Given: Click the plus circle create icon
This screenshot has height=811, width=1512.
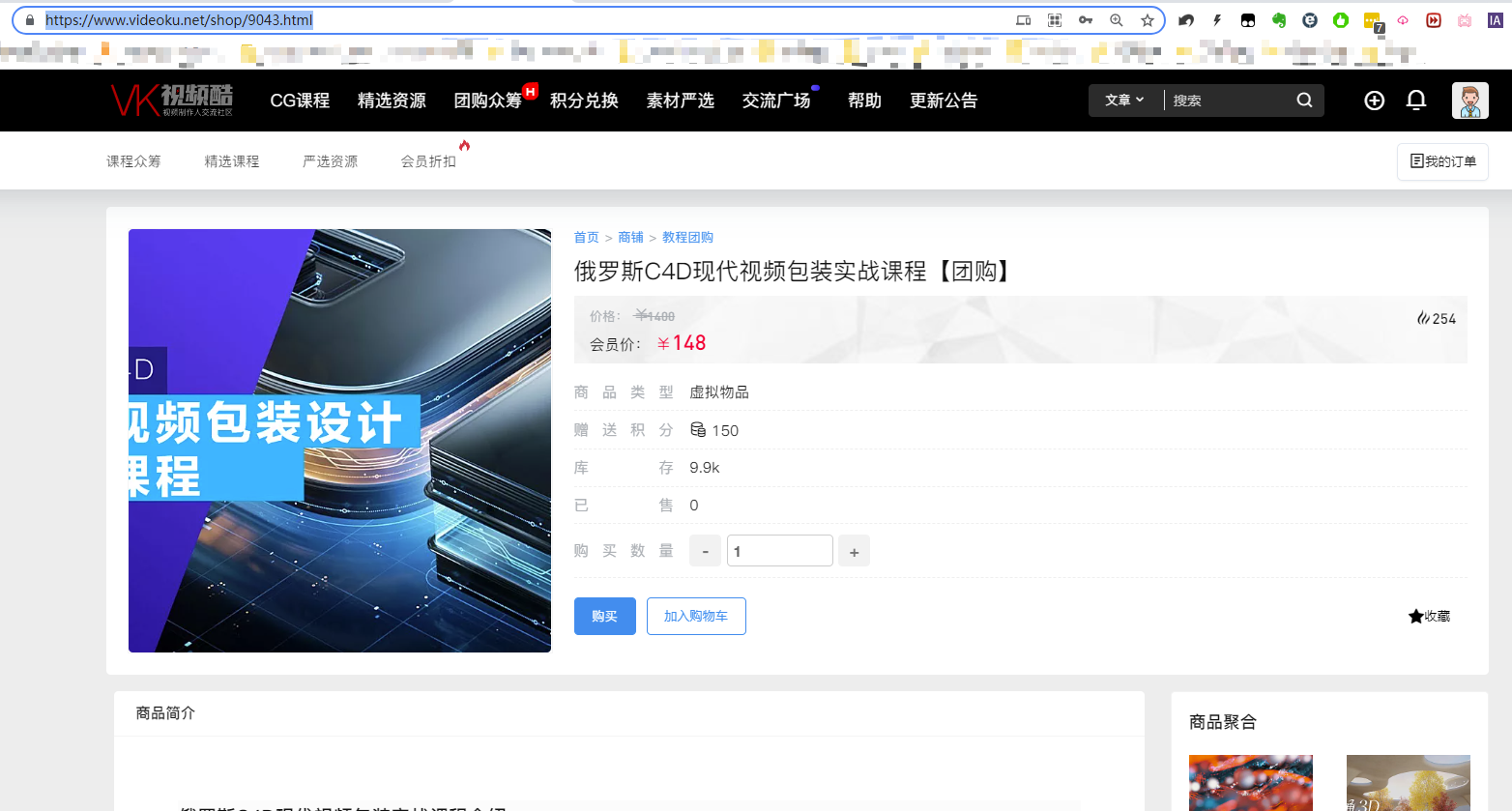Looking at the screenshot, I should [x=1374, y=101].
